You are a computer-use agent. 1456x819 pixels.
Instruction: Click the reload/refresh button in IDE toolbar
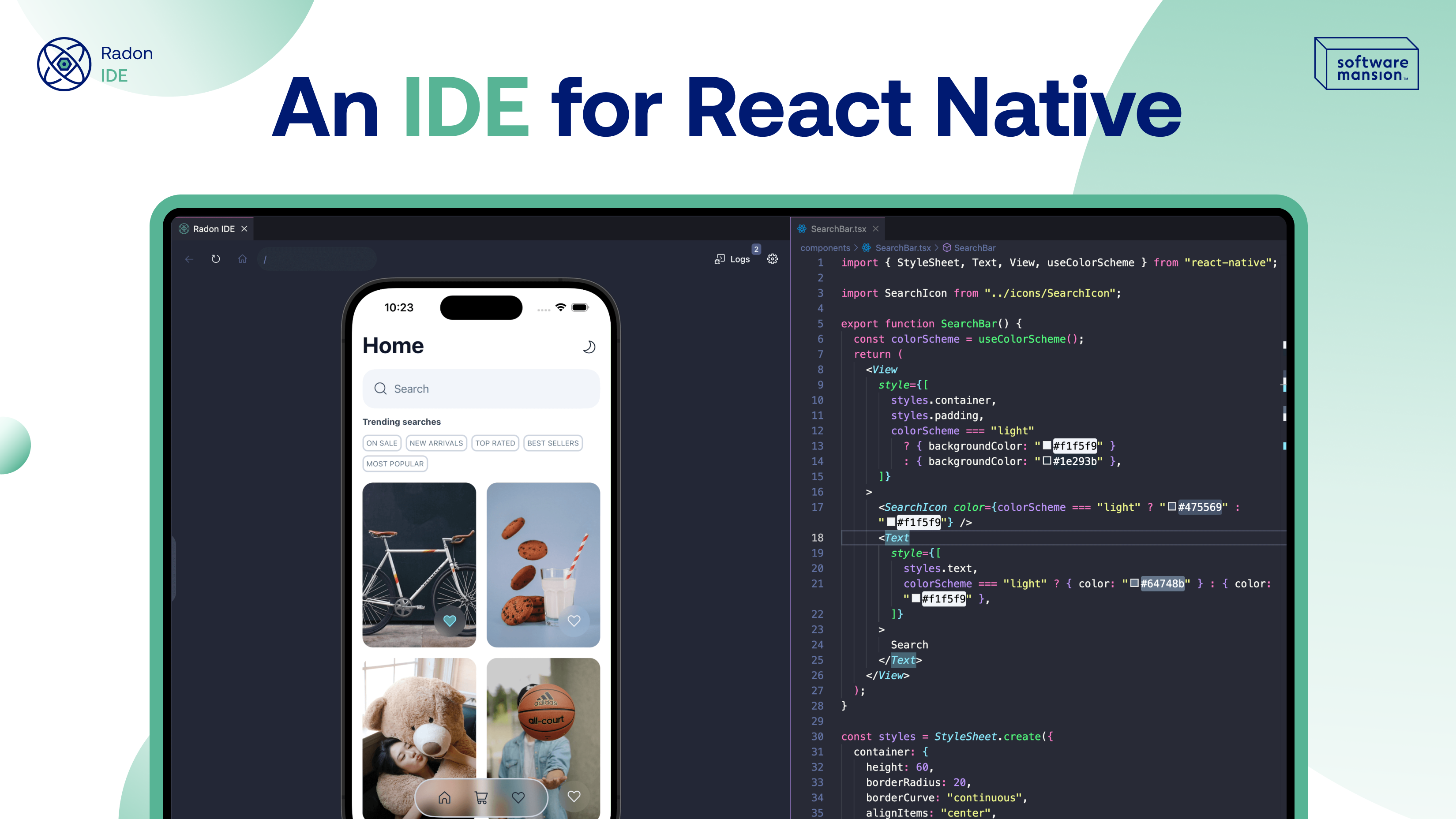pyautogui.click(x=216, y=259)
